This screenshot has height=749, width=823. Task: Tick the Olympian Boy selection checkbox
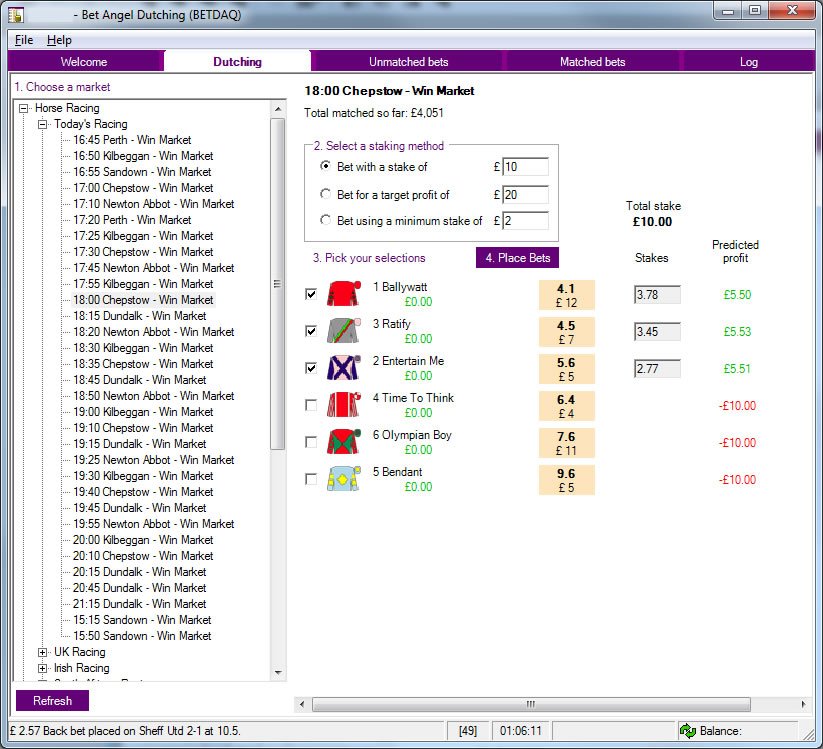[311, 442]
